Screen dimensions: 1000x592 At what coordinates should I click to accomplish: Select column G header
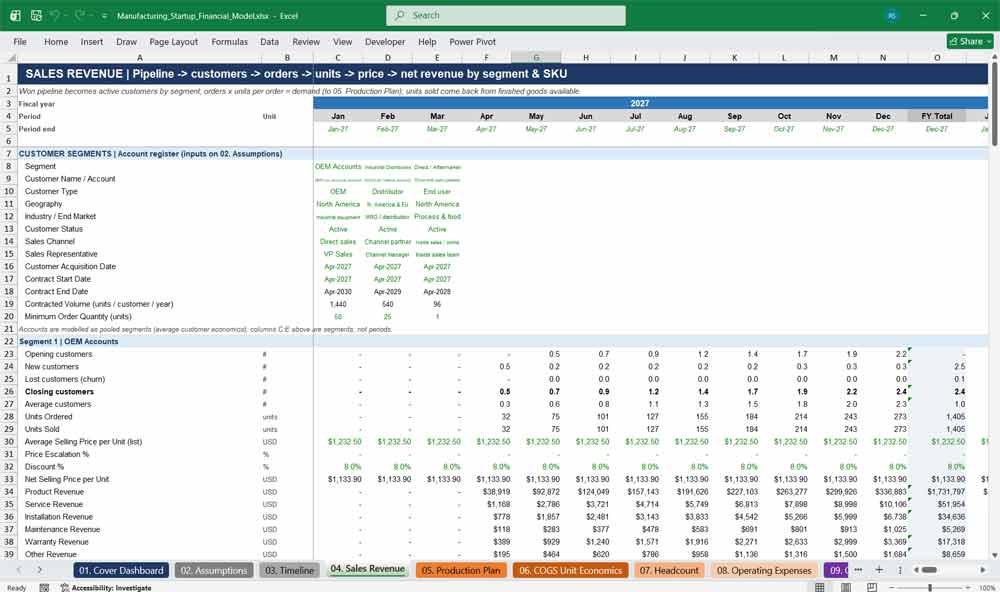[x=536, y=57]
